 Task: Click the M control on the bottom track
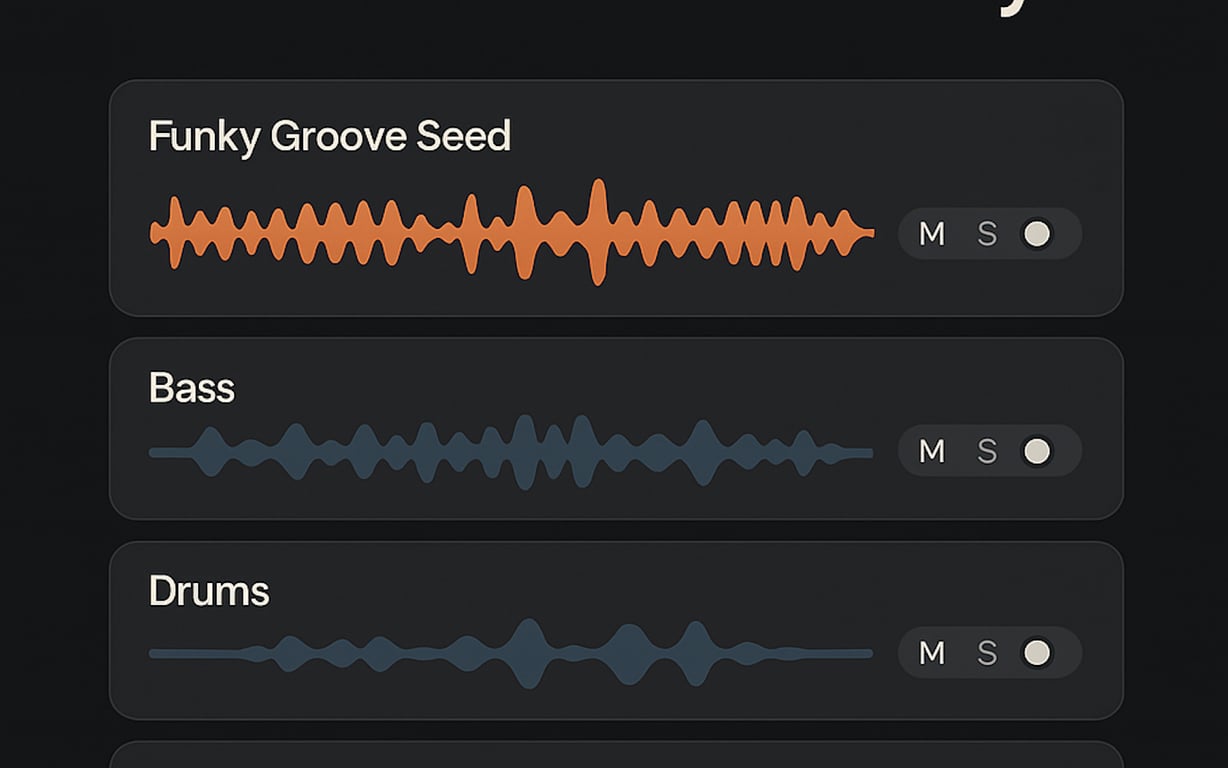tap(932, 653)
